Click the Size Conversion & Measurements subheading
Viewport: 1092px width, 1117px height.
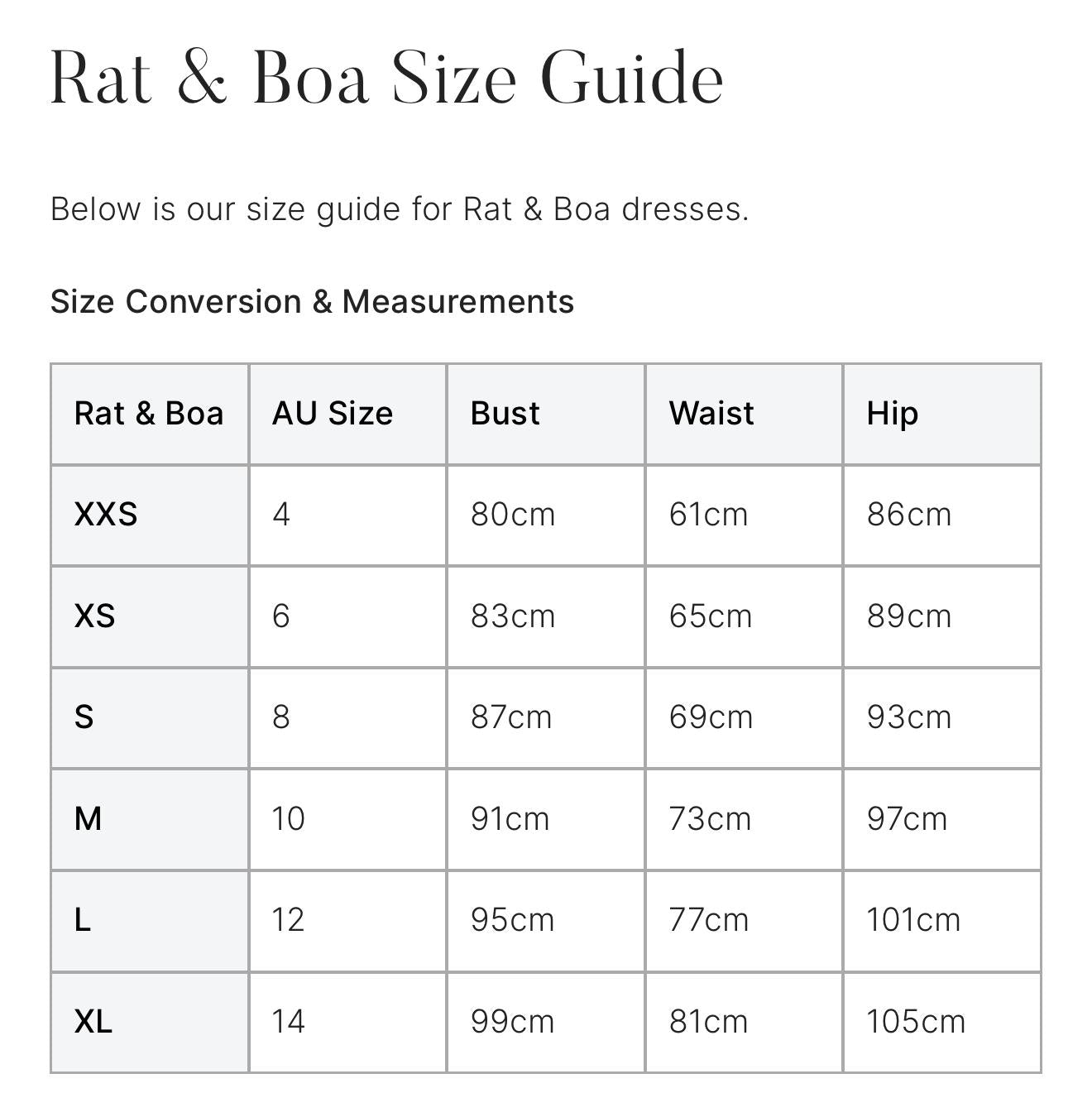312,301
